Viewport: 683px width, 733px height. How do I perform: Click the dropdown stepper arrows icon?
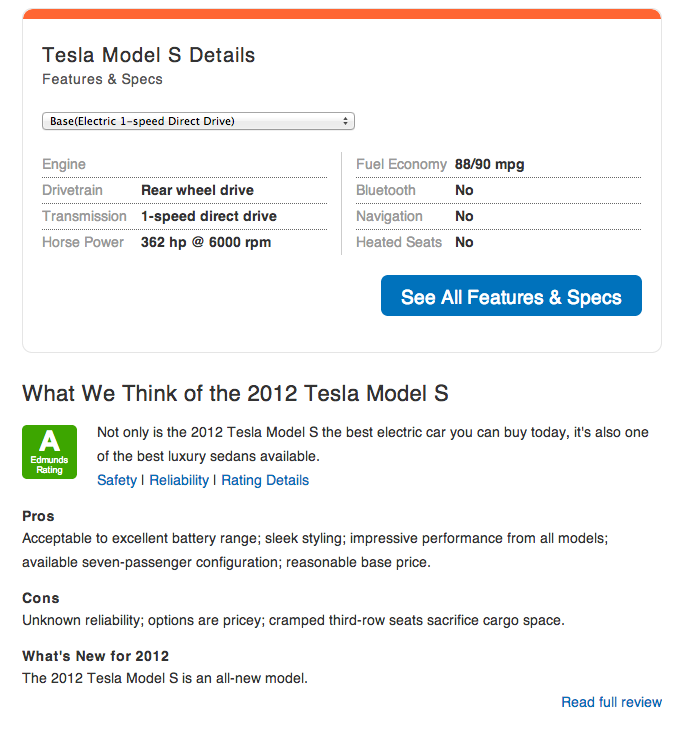(x=345, y=121)
